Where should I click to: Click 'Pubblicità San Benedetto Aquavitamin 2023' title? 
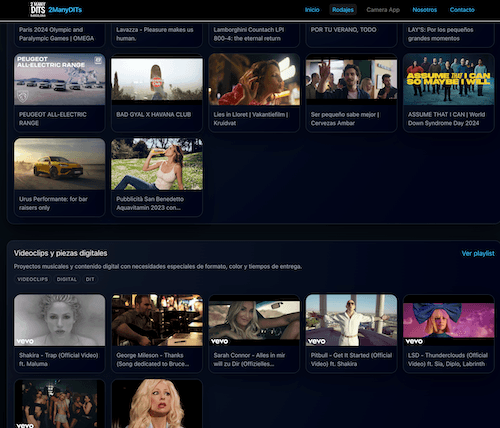coord(150,203)
